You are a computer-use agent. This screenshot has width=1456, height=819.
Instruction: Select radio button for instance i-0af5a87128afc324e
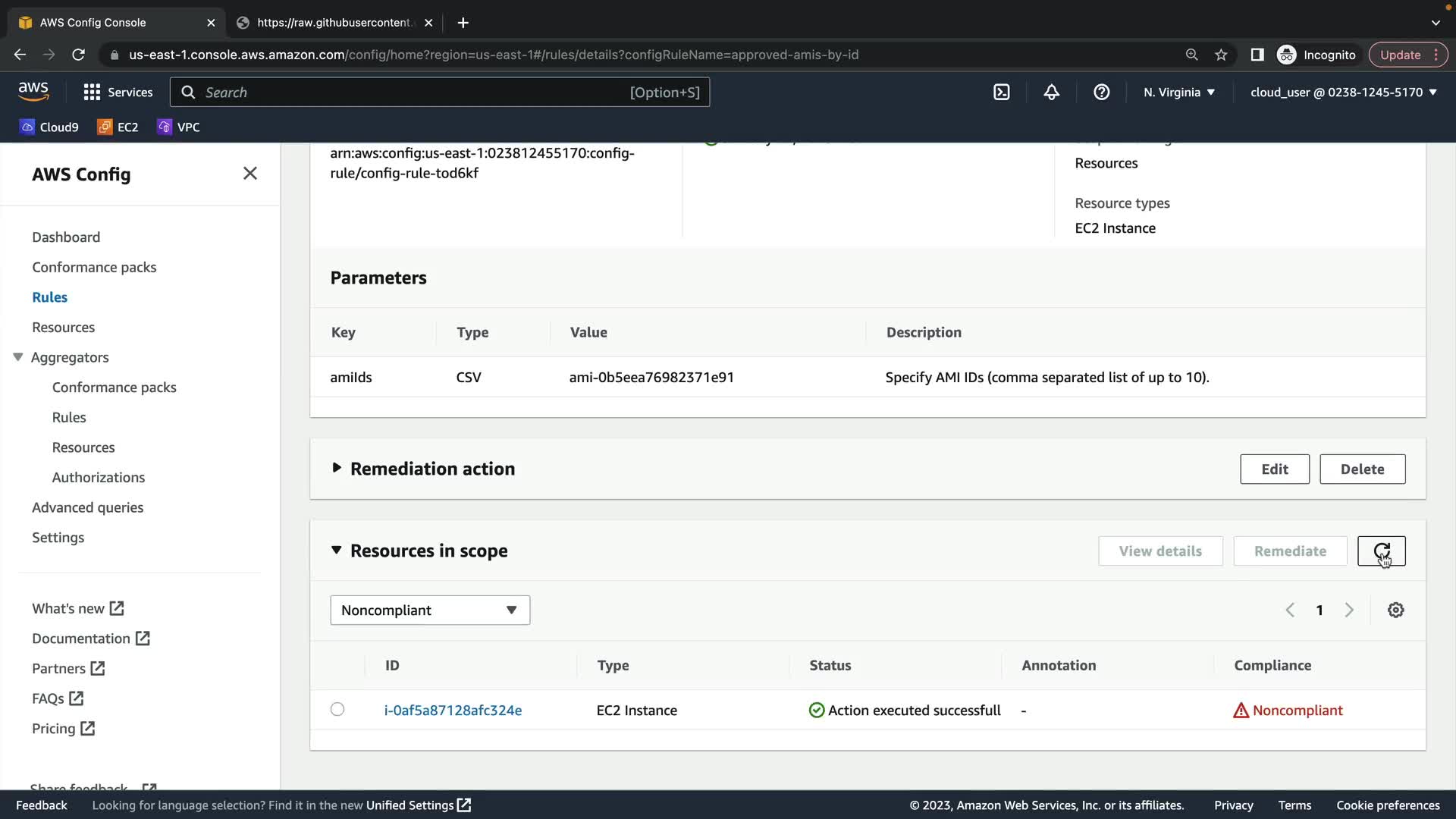(337, 710)
